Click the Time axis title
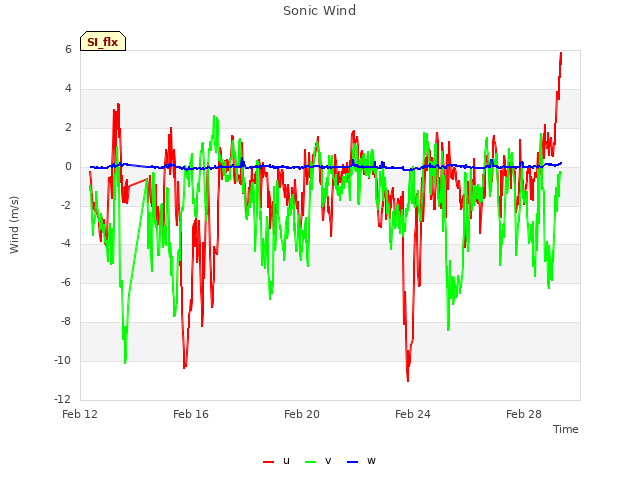 [x=566, y=429]
